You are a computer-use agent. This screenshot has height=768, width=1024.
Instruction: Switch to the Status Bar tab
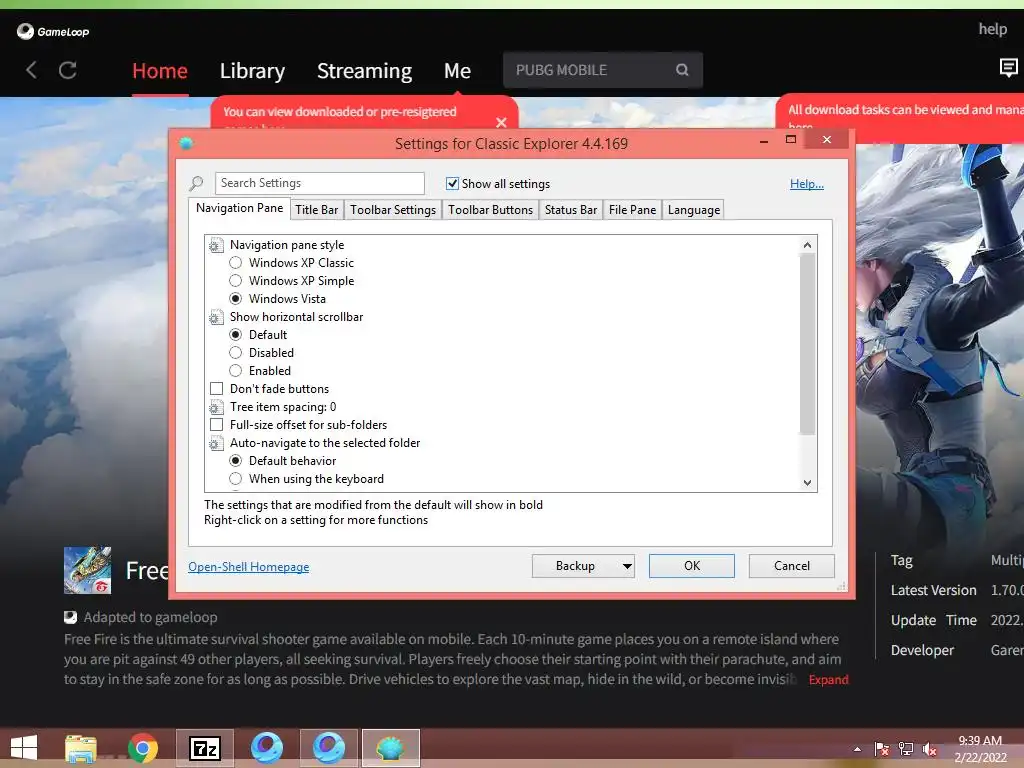pyautogui.click(x=571, y=210)
